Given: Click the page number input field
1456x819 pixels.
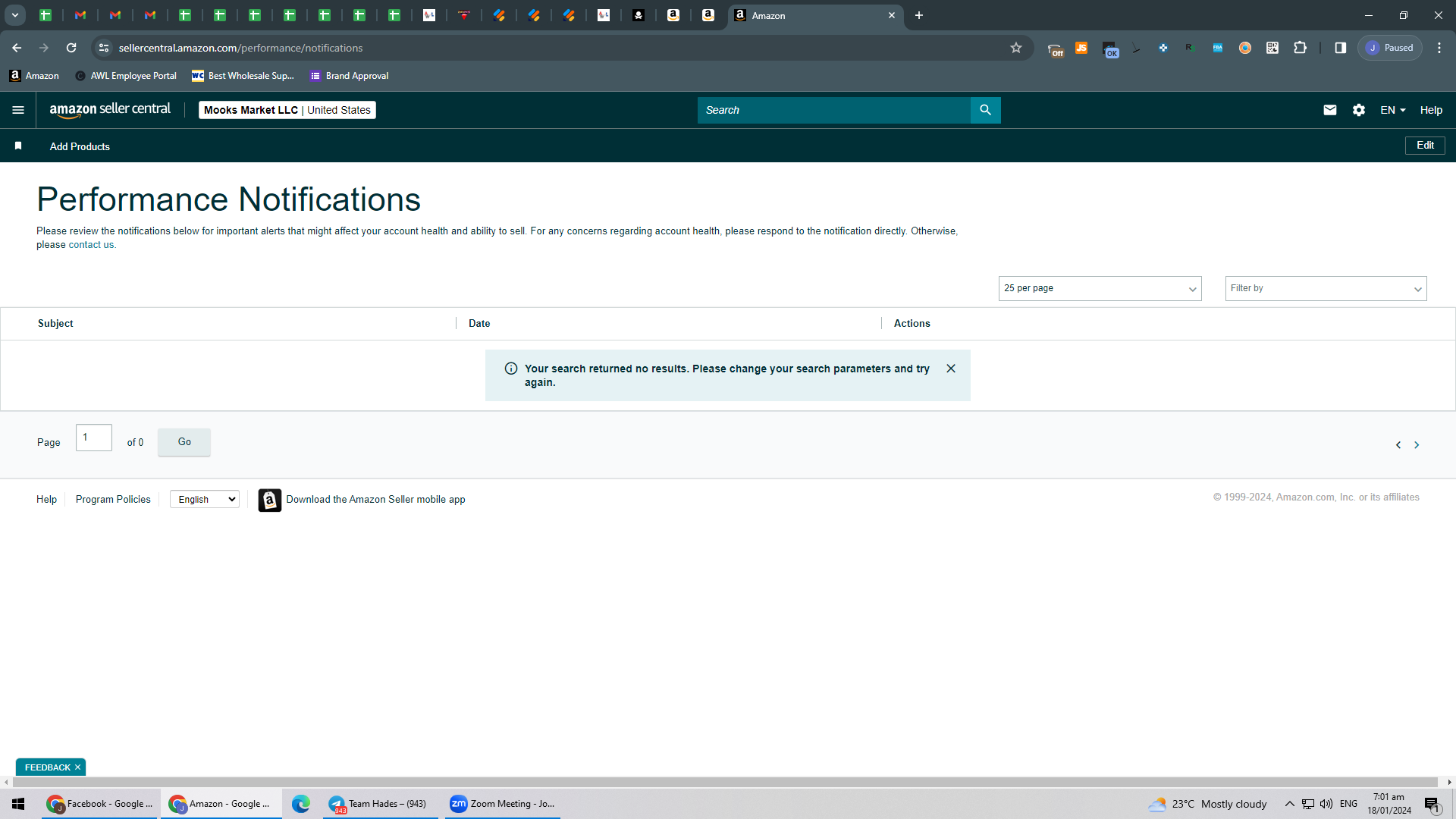Looking at the screenshot, I should point(94,438).
